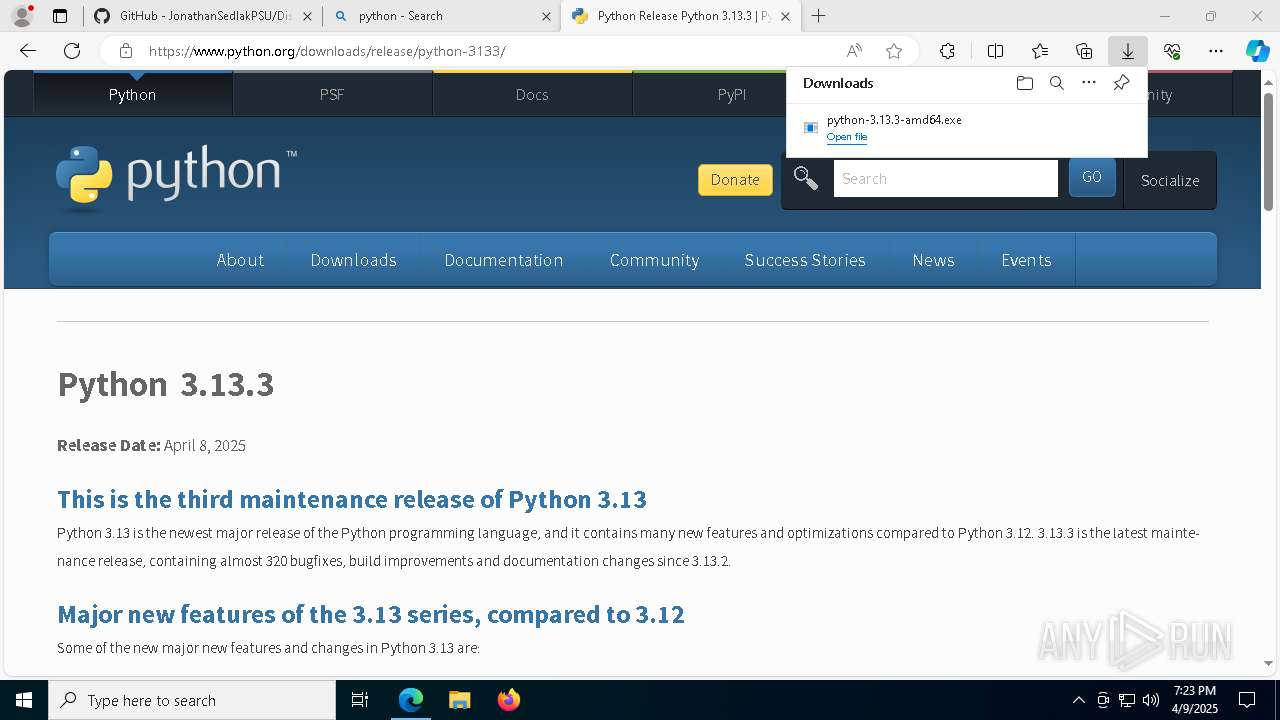Show hidden system tray icons

tap(1078, 700)
